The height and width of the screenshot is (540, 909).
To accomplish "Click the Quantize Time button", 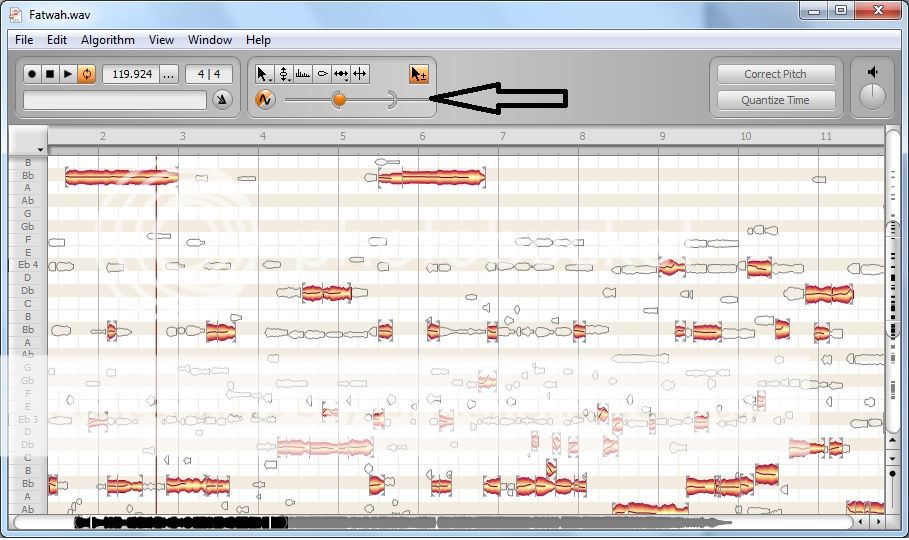I will pyautogui.click(x=775, y=100).
